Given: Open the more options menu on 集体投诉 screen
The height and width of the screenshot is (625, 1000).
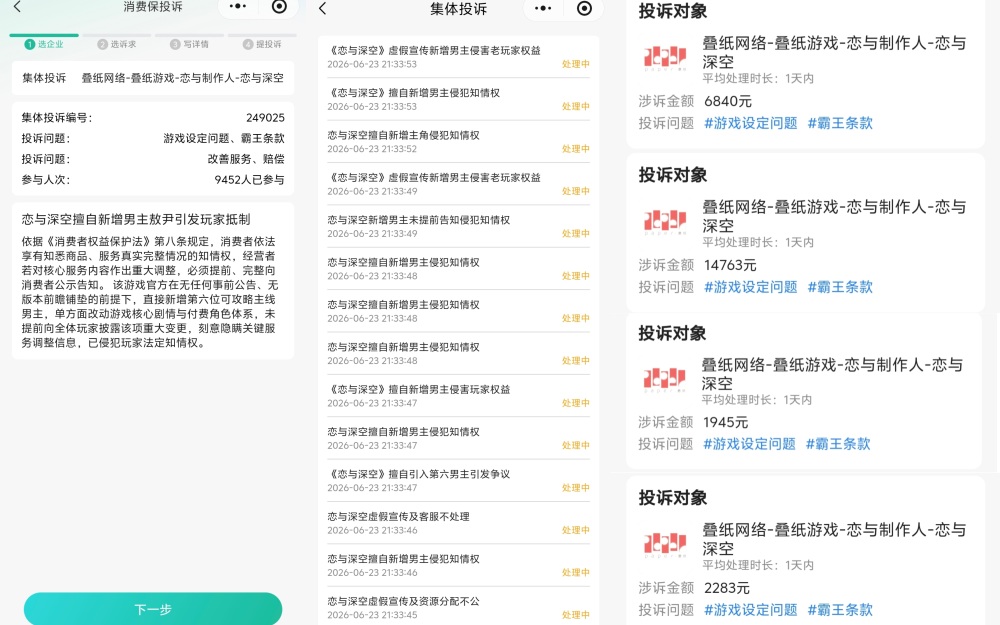Looking at the screenshot, I should (x=543, y=8).
